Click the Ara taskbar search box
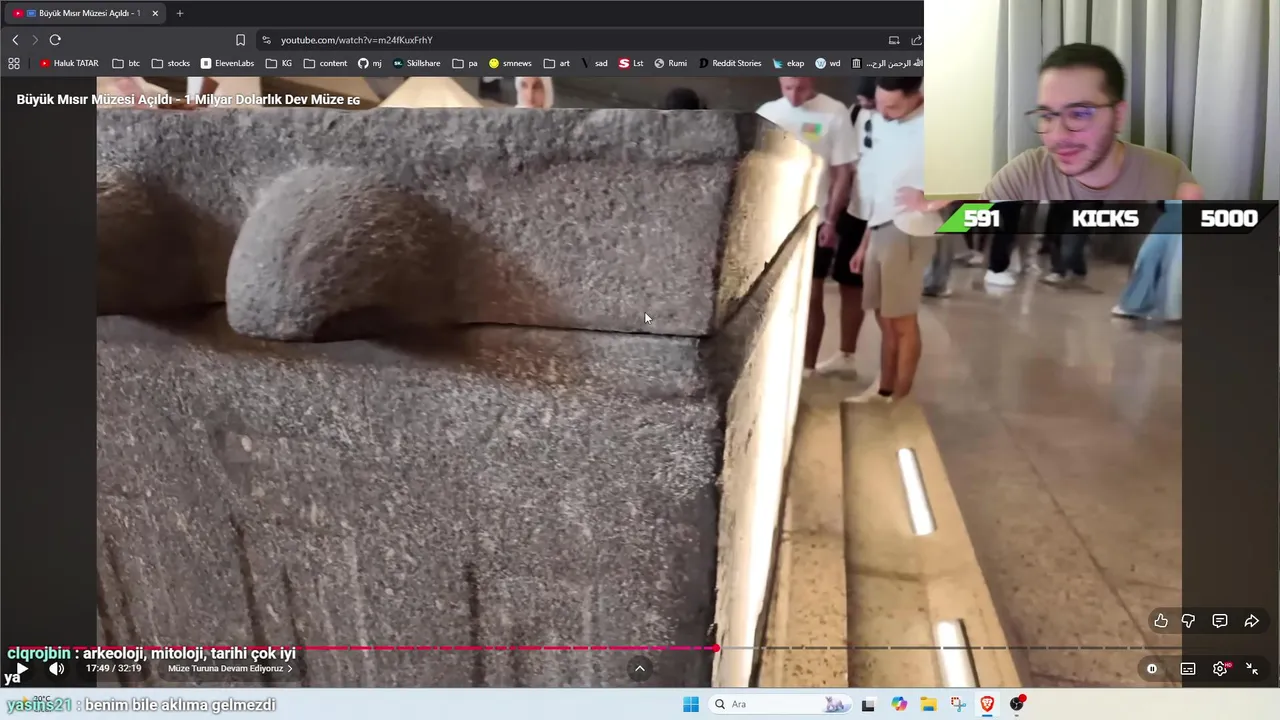1280x720 pixels. pos(781,704)
